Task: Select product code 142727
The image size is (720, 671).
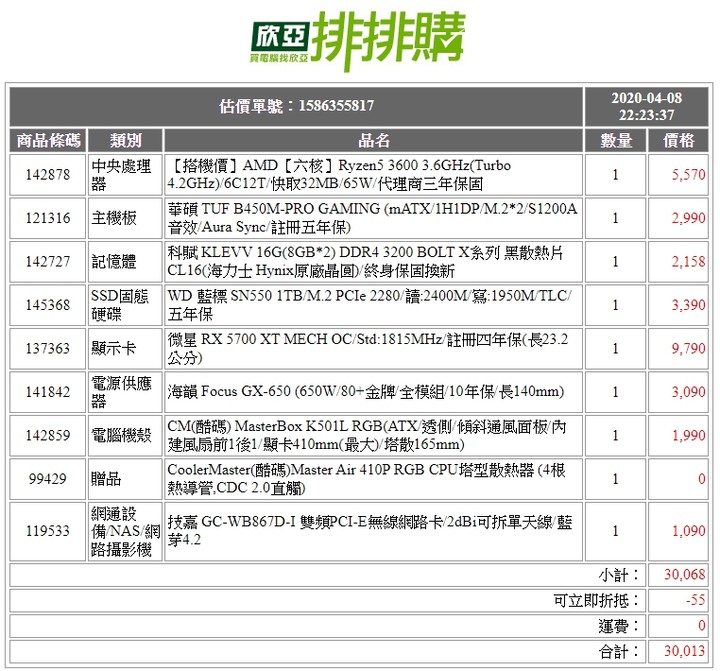Action: [48, 262]
